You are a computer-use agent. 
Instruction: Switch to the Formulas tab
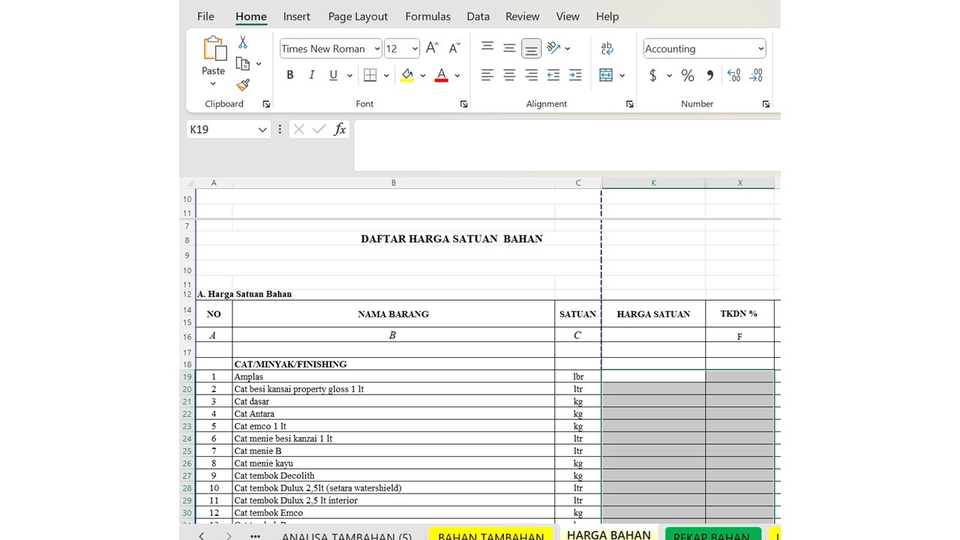(x=428, y=17)
